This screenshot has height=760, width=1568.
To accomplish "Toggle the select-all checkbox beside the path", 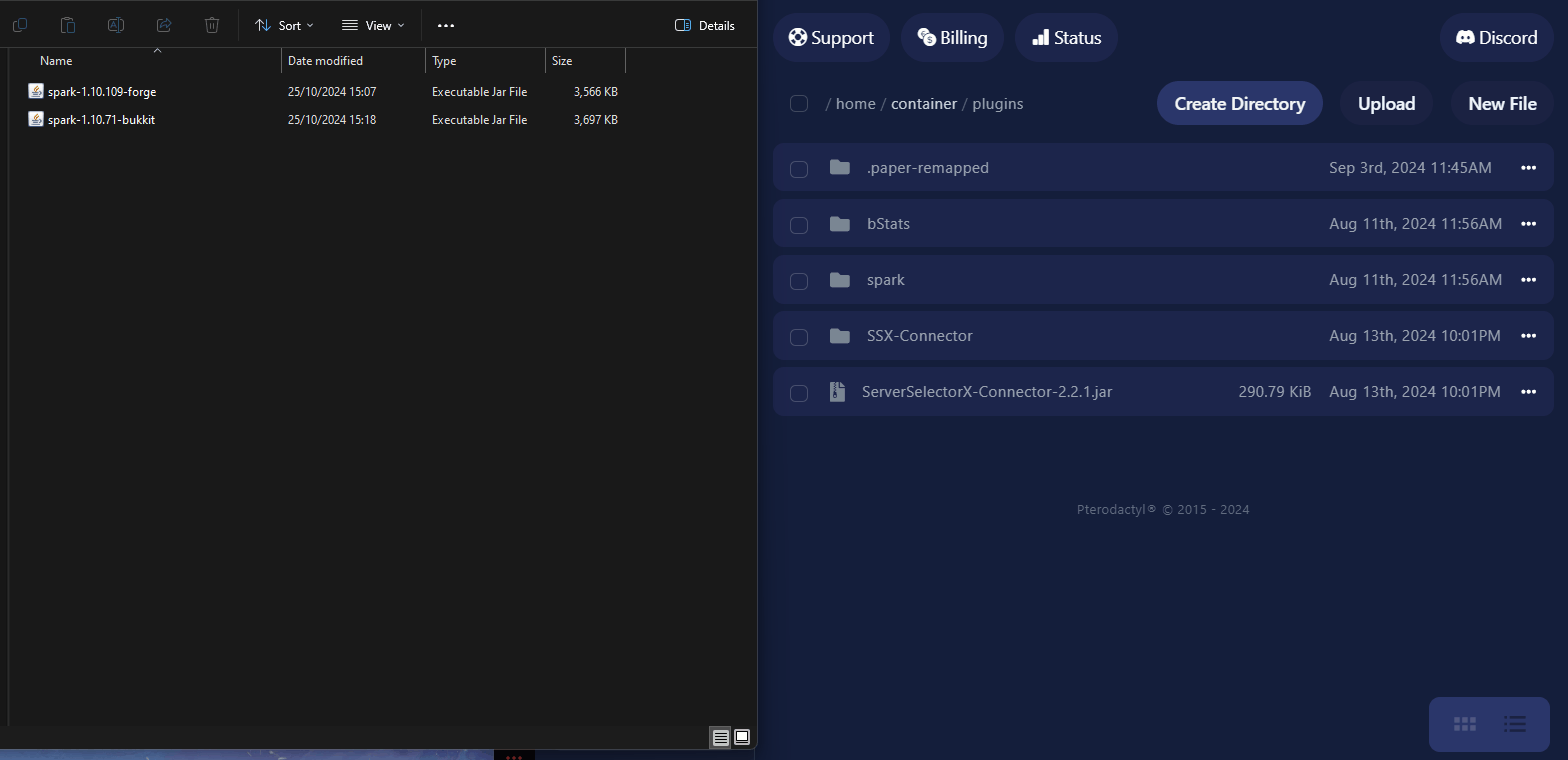I will click(x=799, y=104).
